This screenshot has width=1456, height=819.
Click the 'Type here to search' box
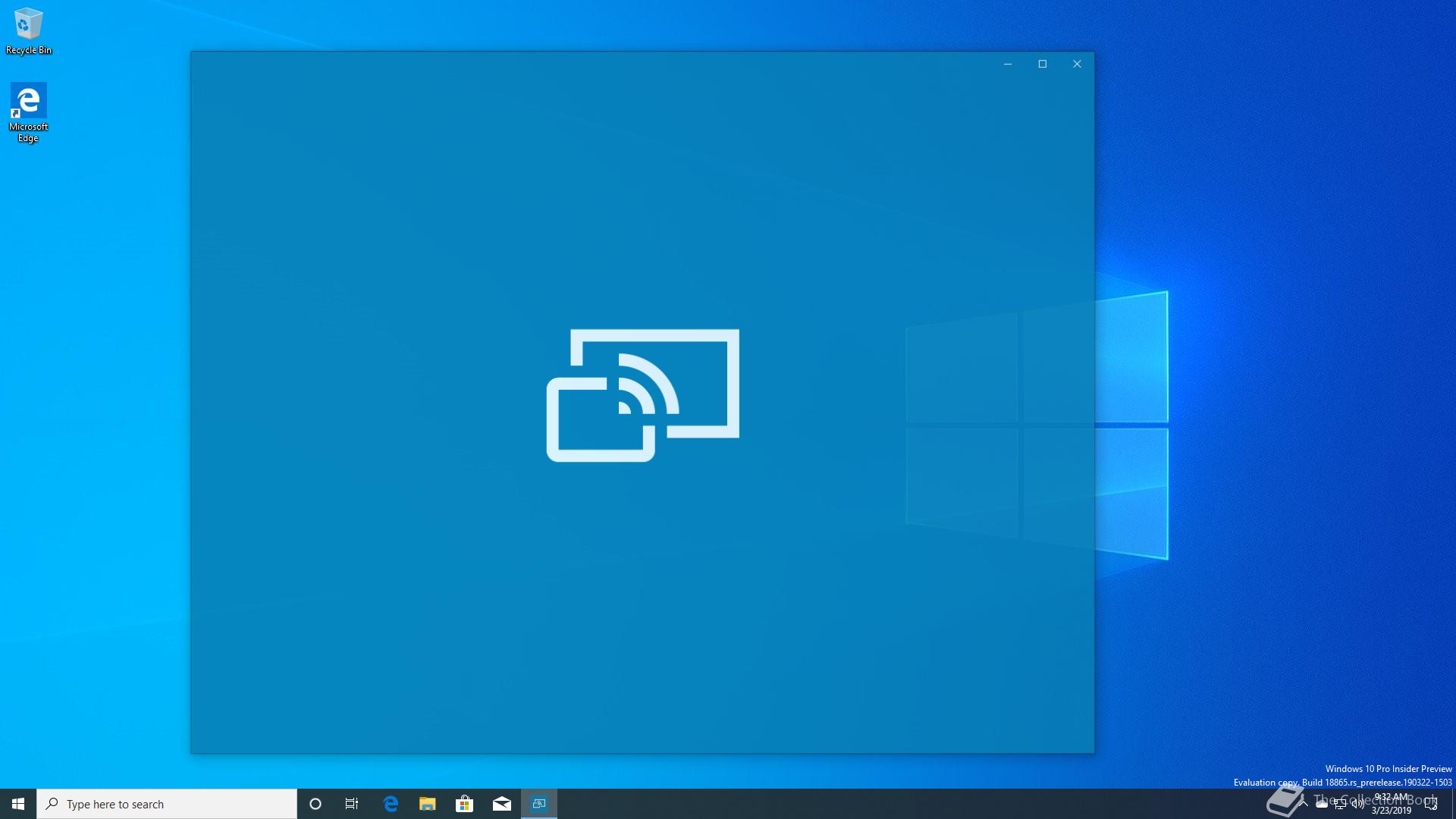pyautogui.click(x=167, y=804)
